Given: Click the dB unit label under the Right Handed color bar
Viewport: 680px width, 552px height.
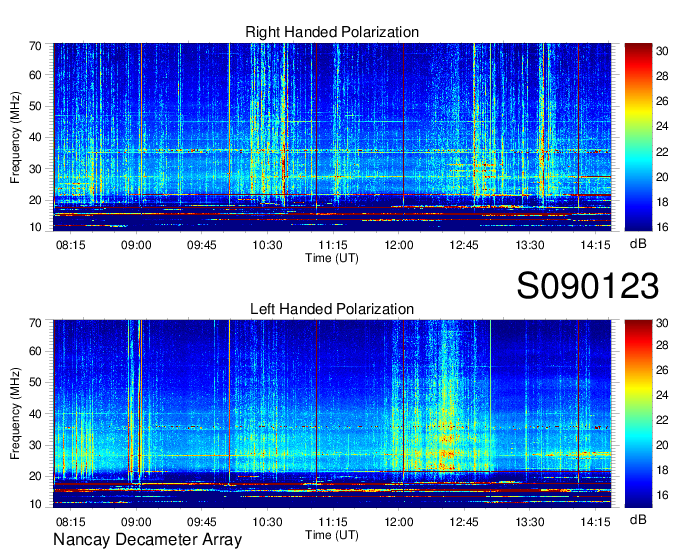Looking at the screenshot, I should pyautogui.click(x=638, y=244).
